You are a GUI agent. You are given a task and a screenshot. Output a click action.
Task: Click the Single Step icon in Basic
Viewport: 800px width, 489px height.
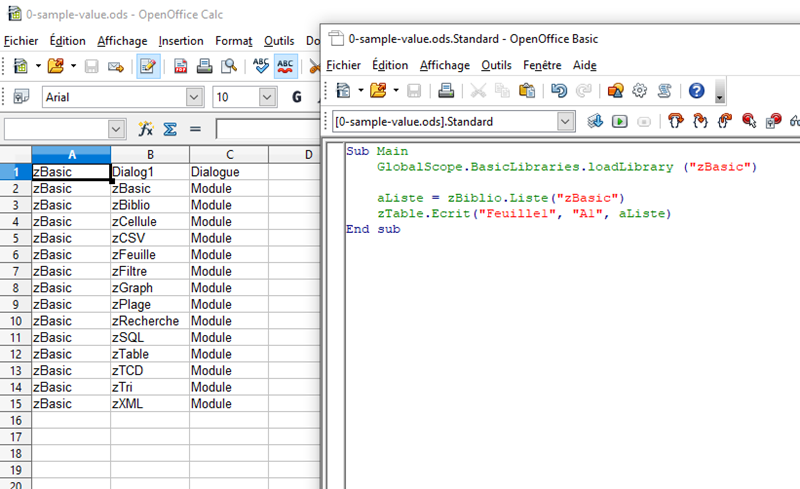700,121
